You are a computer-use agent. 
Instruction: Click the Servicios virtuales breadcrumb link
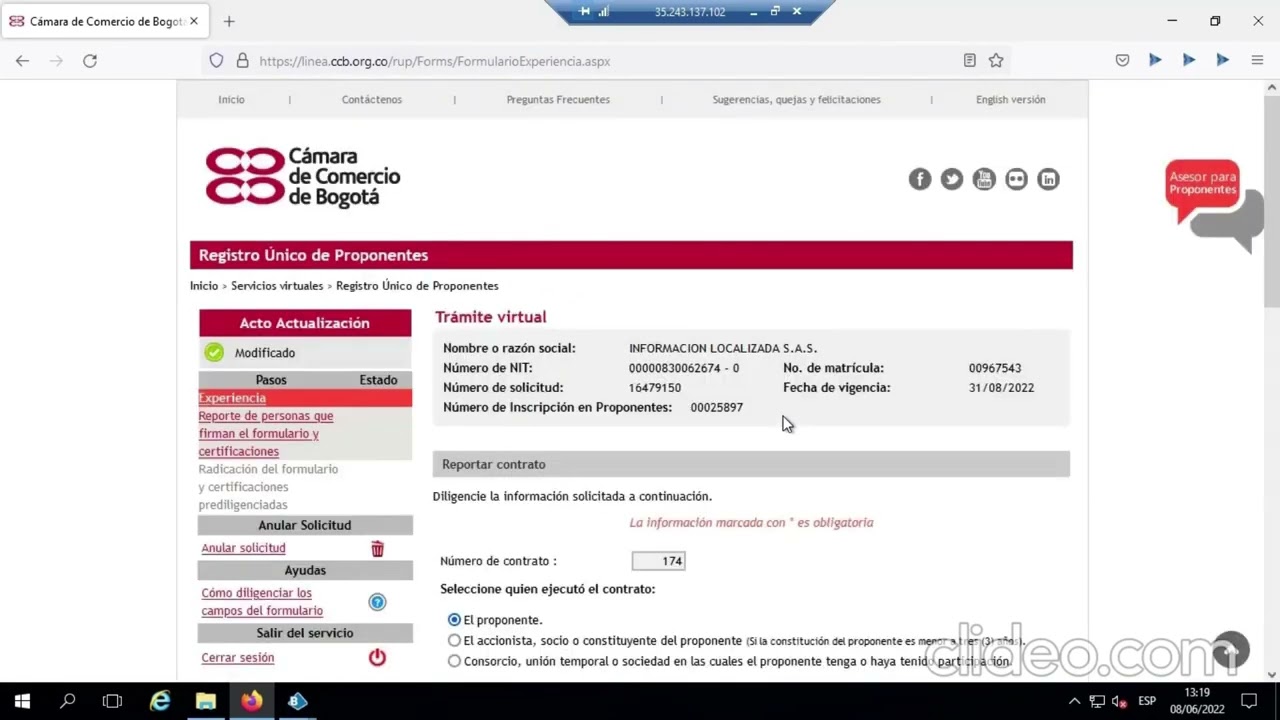pos(277,286)
